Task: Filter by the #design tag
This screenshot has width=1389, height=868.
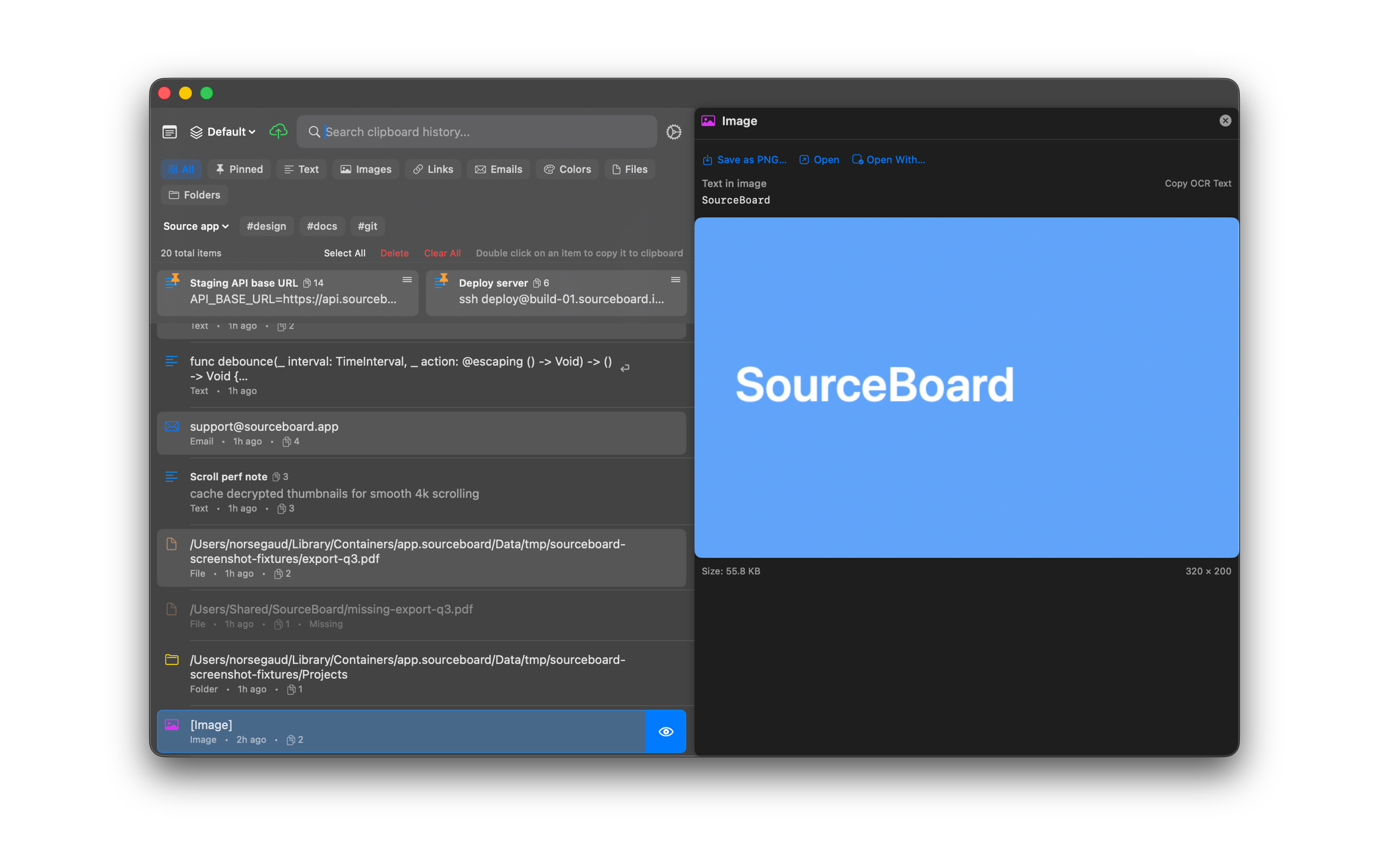Action: click(x=266, y=226)
